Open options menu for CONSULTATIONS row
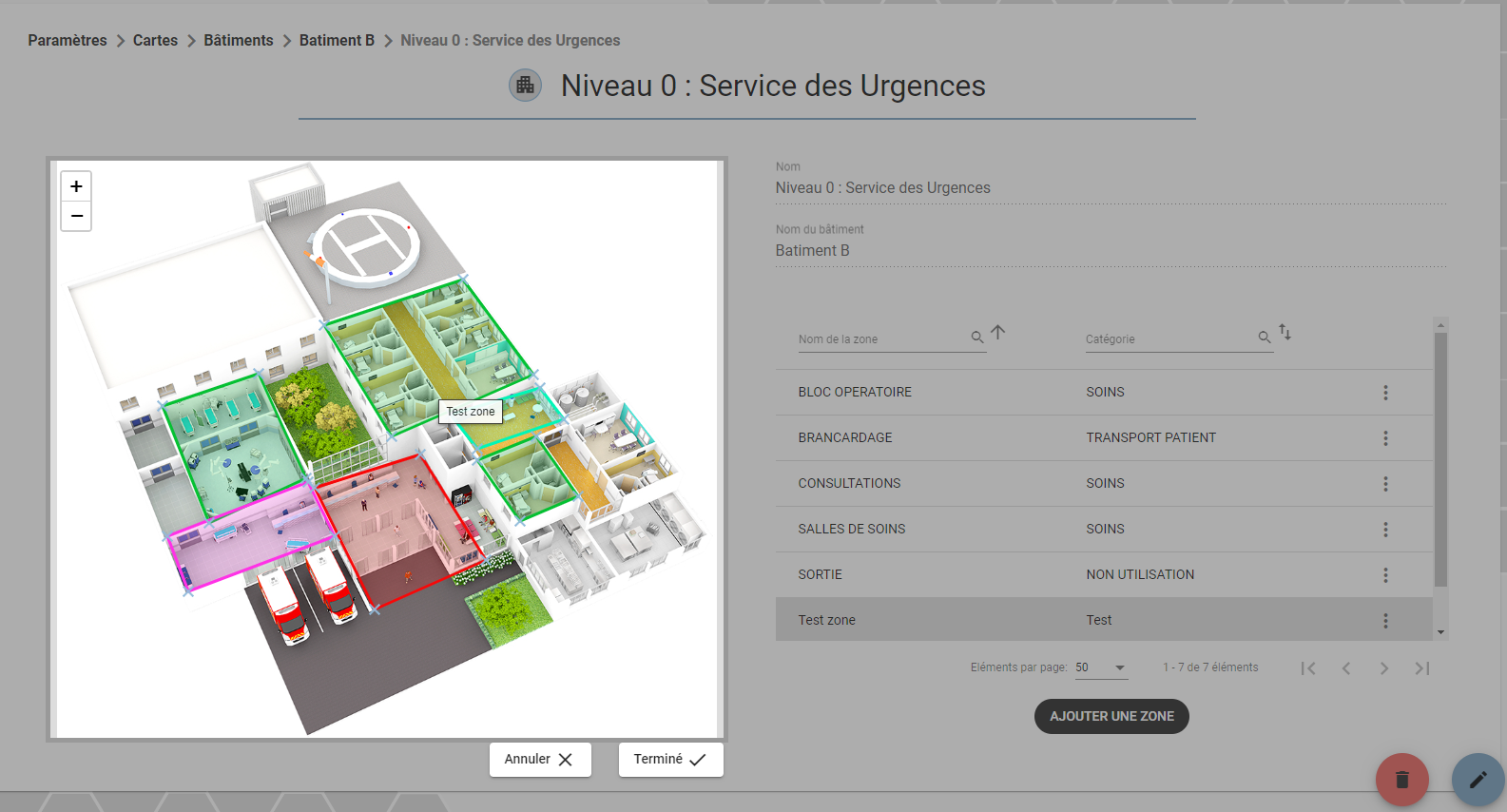The image size is (1507, 812). click(1385, 484)
